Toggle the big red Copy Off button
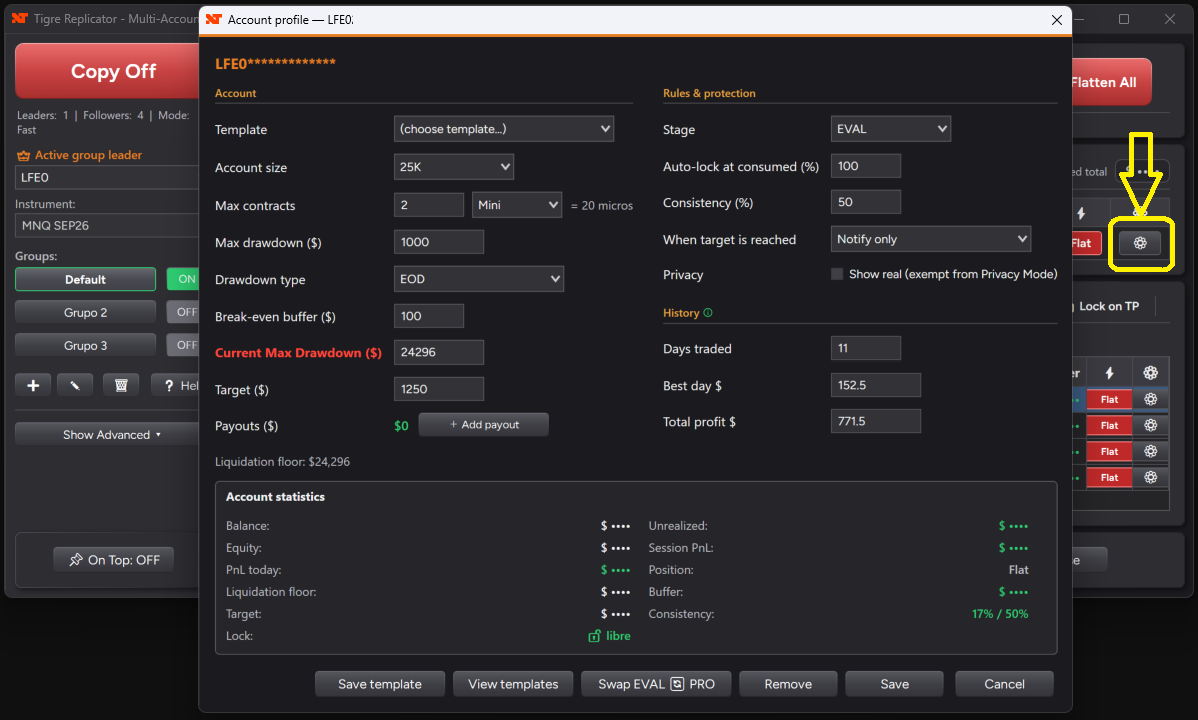Viewport: 1198px width, 720px height. (107, 71)
